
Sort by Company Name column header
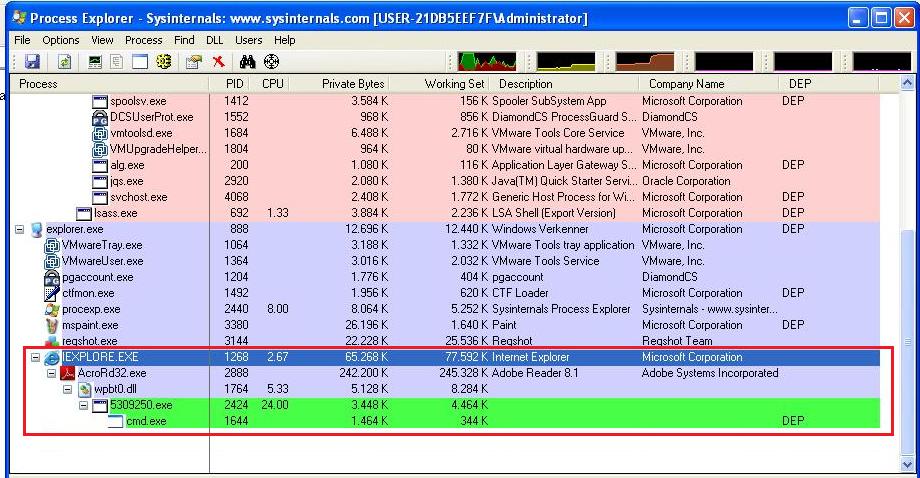pos(709,84)
